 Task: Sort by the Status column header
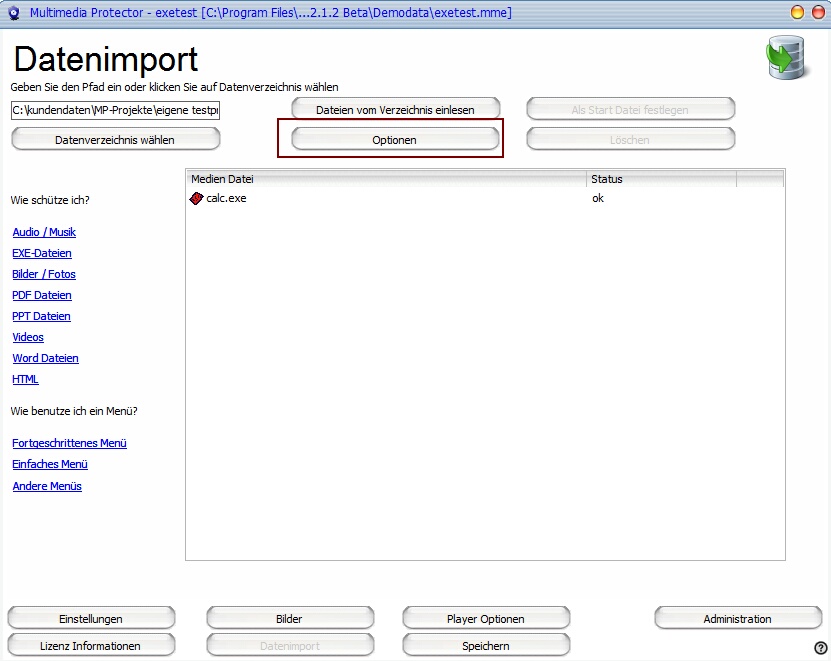661,179
